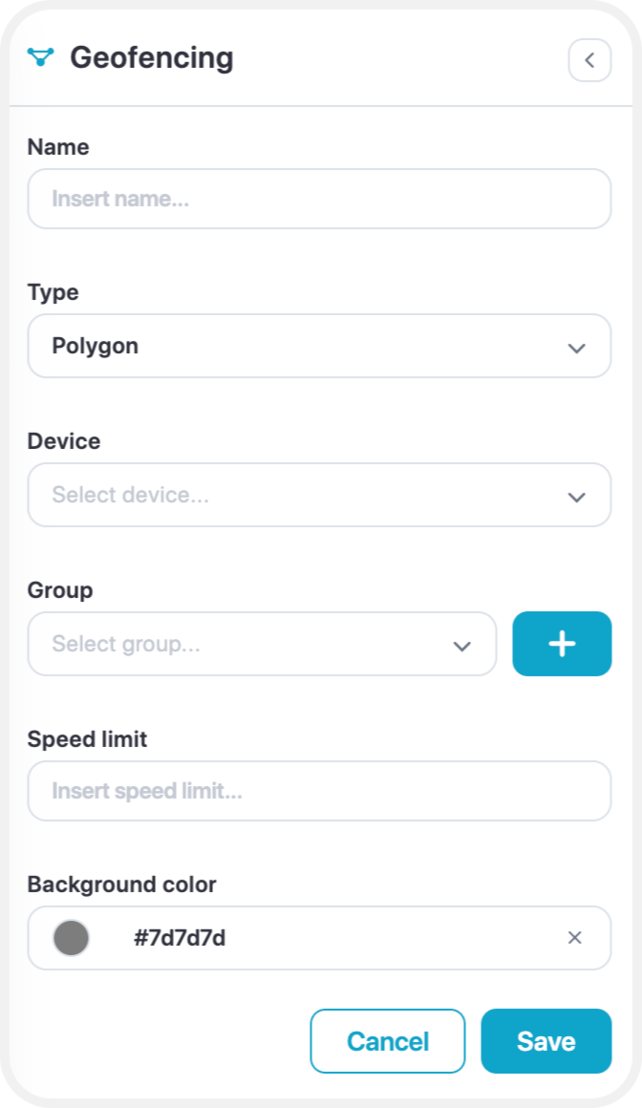Click the Background color label
Screen dimensions: 642x1108
[x=121, y=884]
